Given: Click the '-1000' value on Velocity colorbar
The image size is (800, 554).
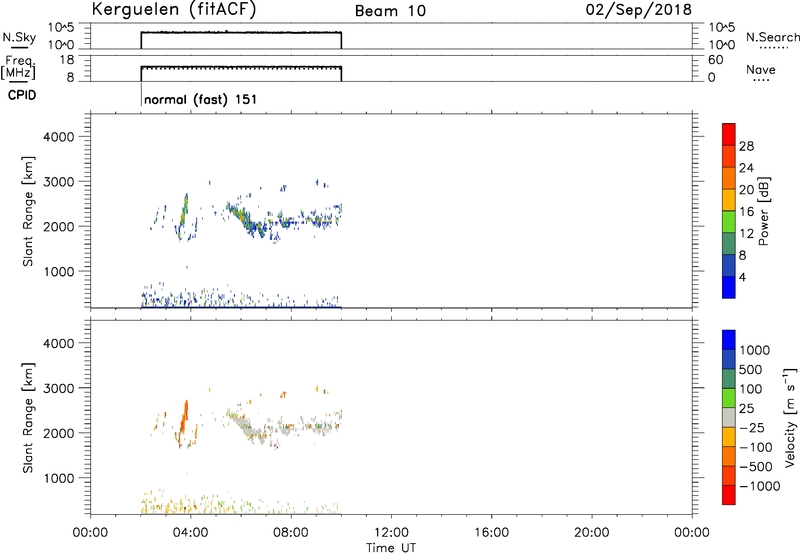Looking at the screenshot, I should (760, 486).
